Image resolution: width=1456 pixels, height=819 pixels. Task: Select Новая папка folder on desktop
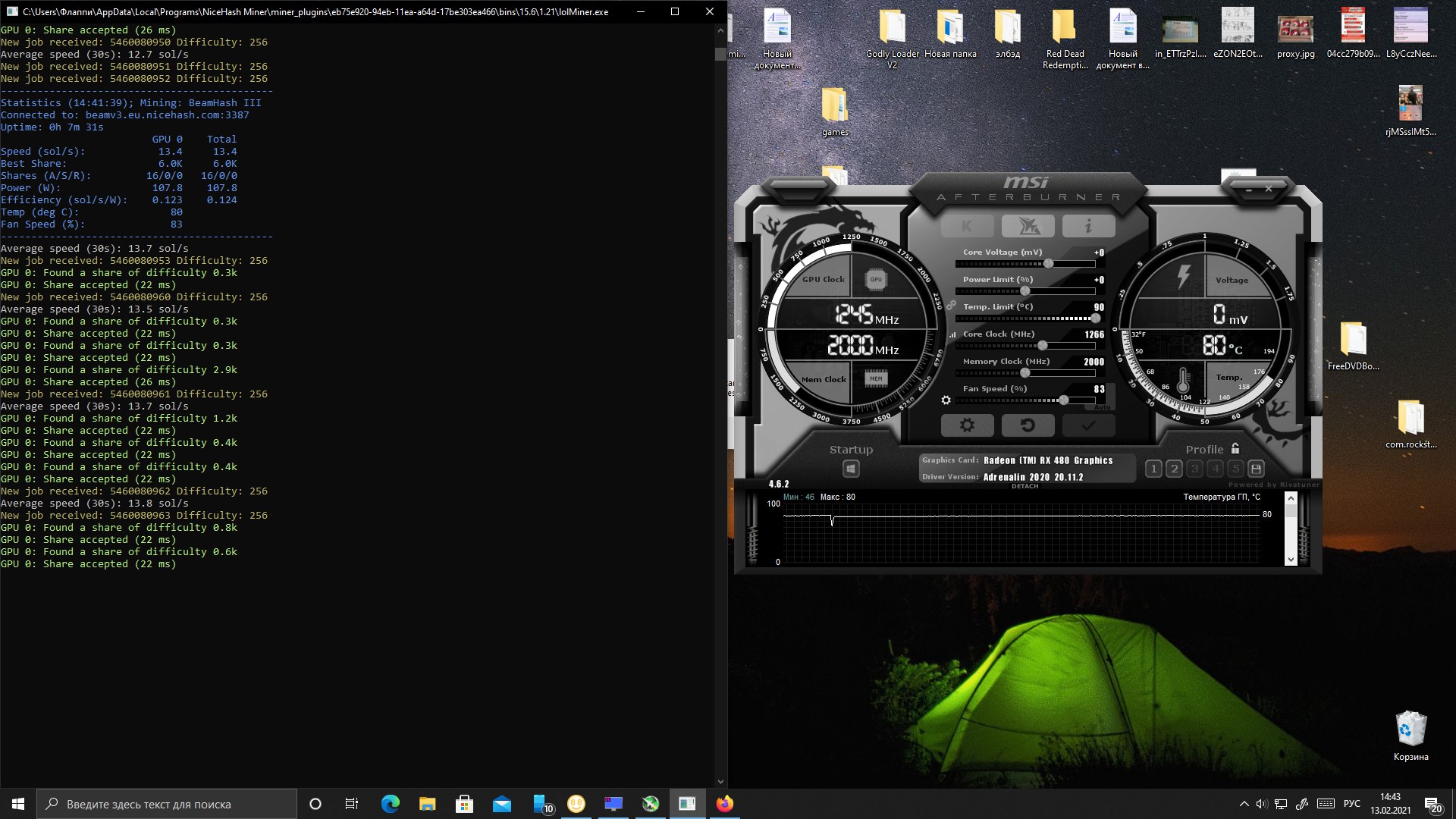(x=950, y=34)
